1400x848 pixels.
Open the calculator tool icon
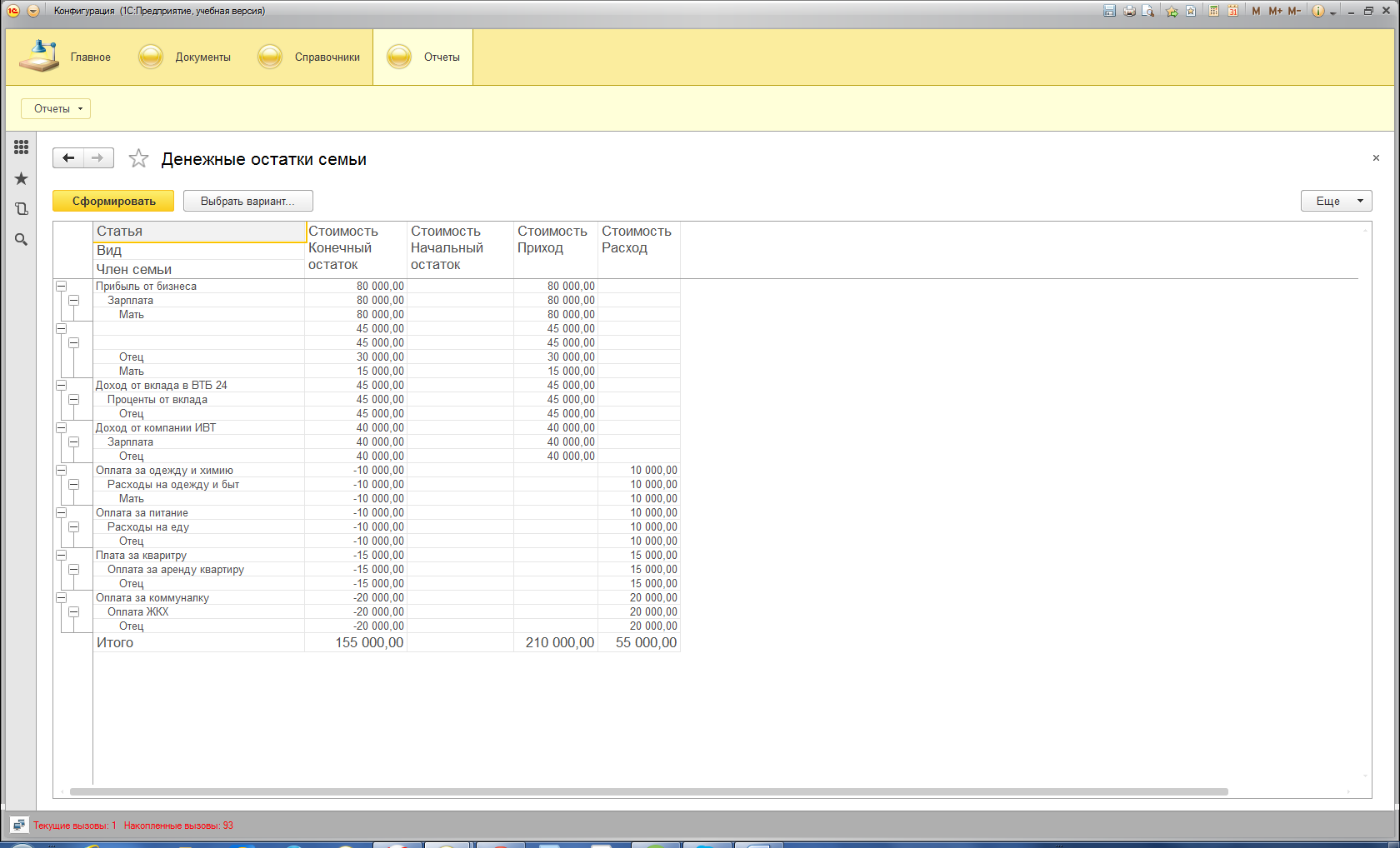pyautogui.click(x=1214, y=11)
